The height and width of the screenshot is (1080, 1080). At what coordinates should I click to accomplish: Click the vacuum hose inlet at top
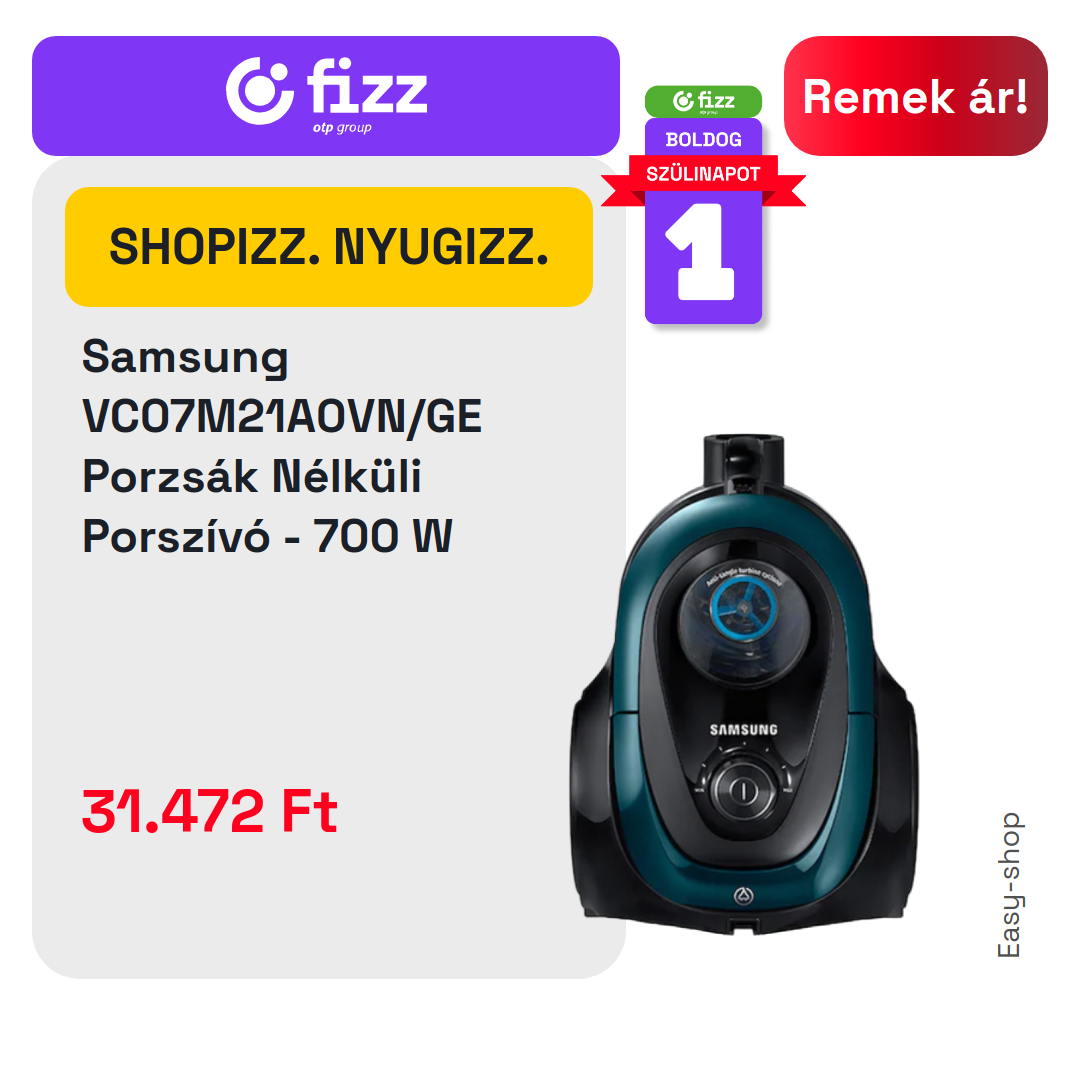tap(743, 461)
